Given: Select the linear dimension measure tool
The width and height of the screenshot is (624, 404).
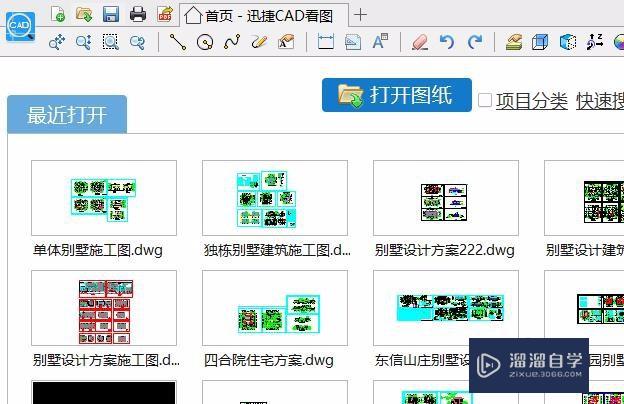Looking at the screenshot, I should click(326, 42).
